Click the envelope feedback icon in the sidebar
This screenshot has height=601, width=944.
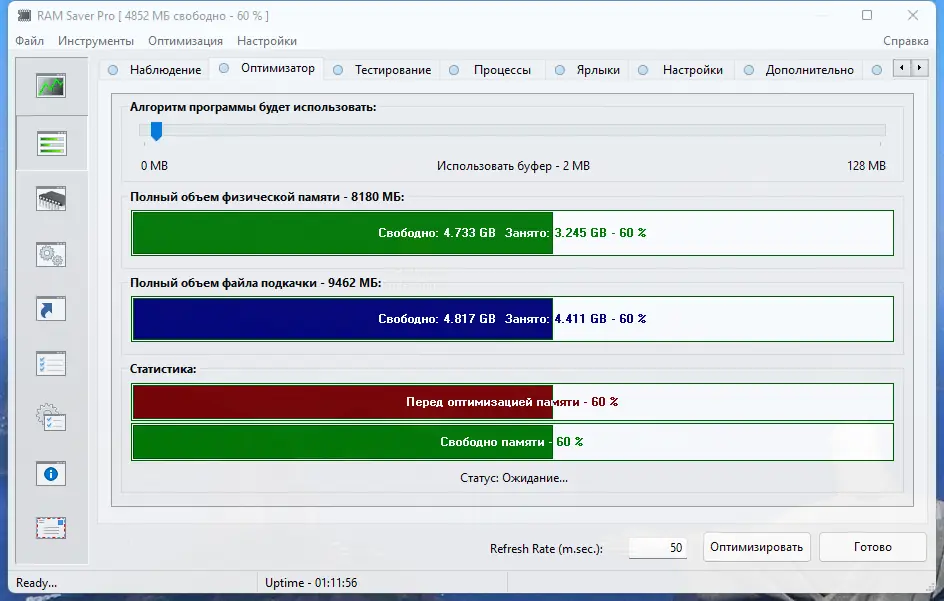tap(51, 528)
